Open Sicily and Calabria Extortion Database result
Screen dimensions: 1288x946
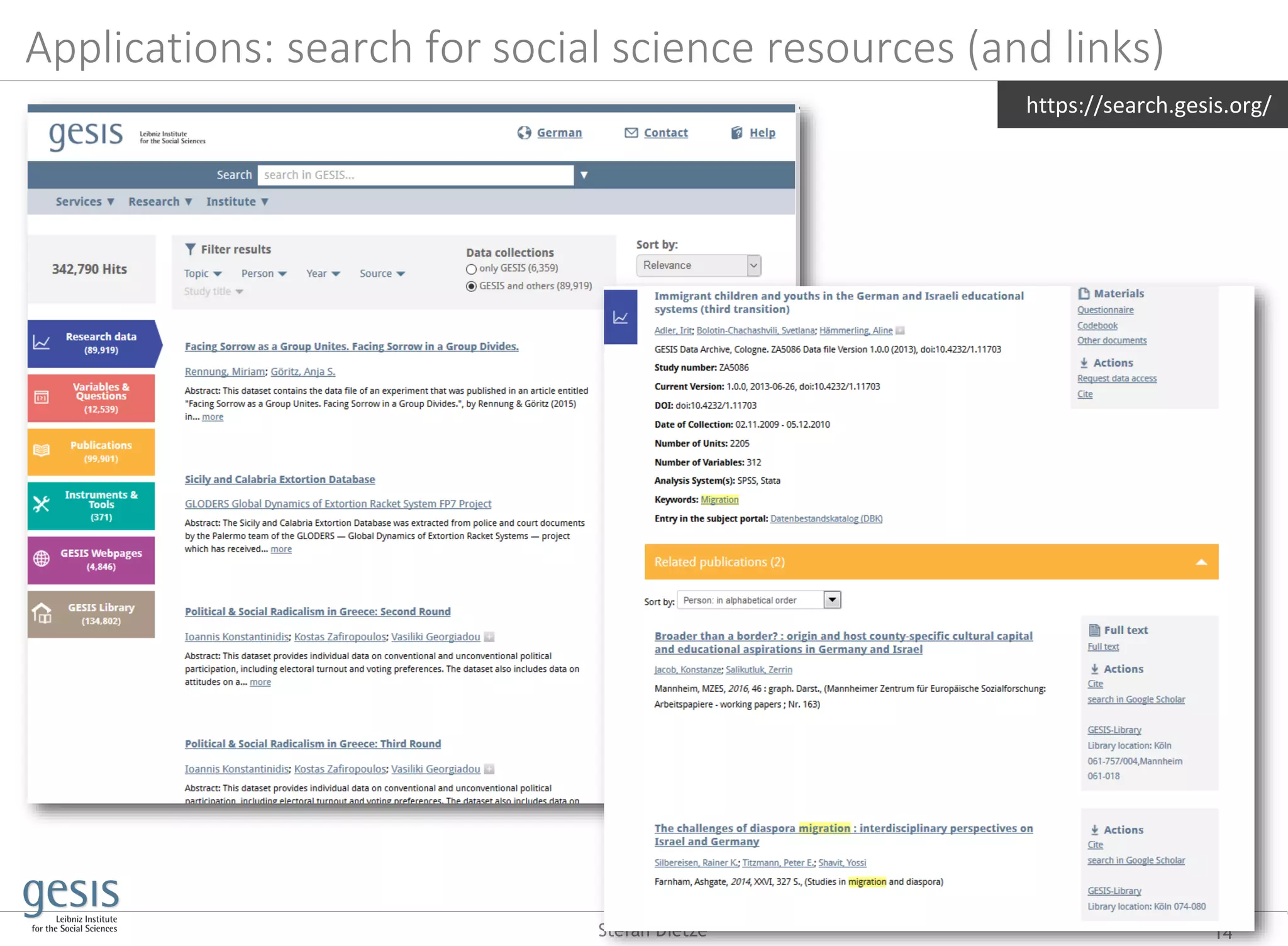point(280,479)
